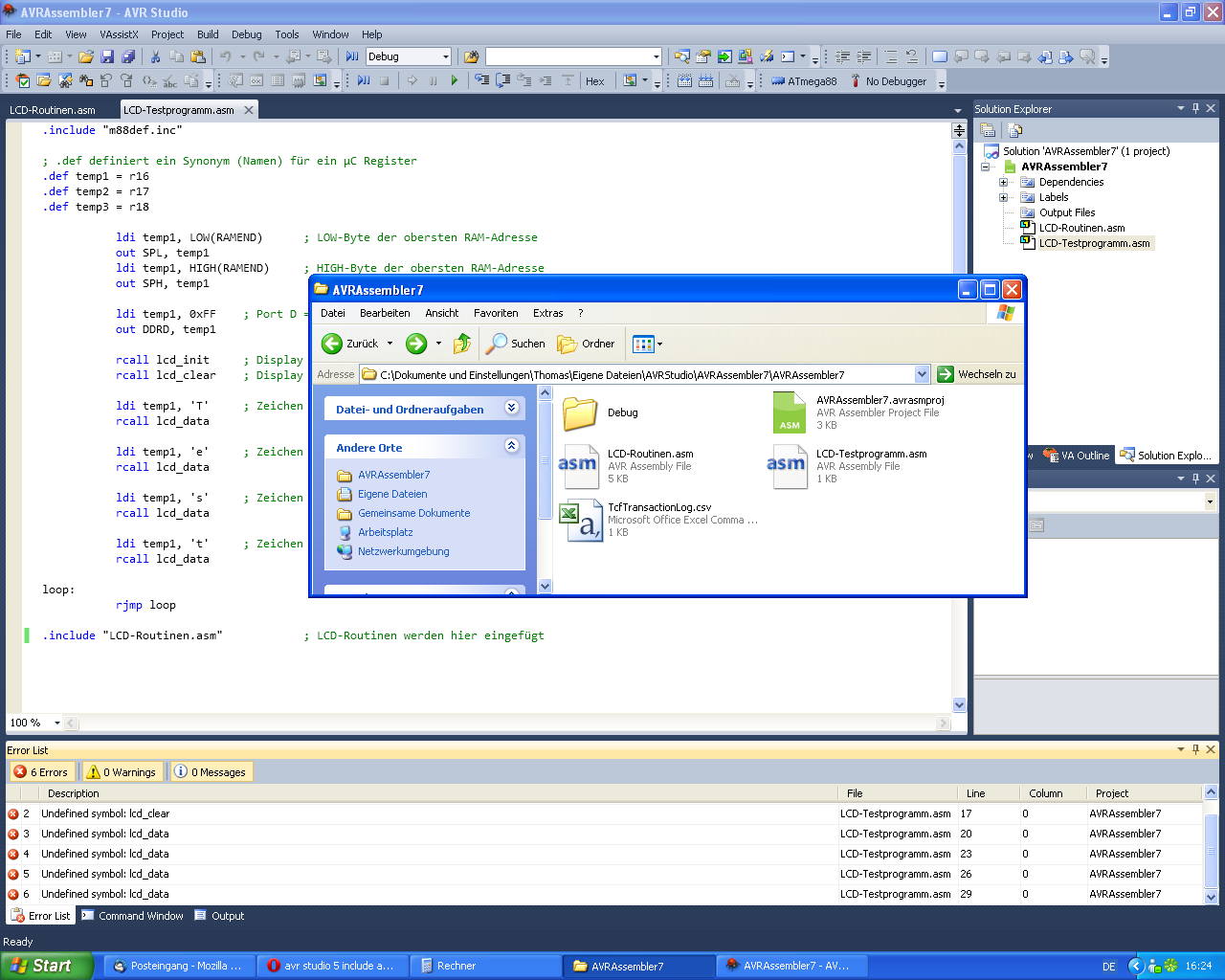Switch to the LCD-Routinen.asm tab

pyautogui.click(x=53, y=109)
